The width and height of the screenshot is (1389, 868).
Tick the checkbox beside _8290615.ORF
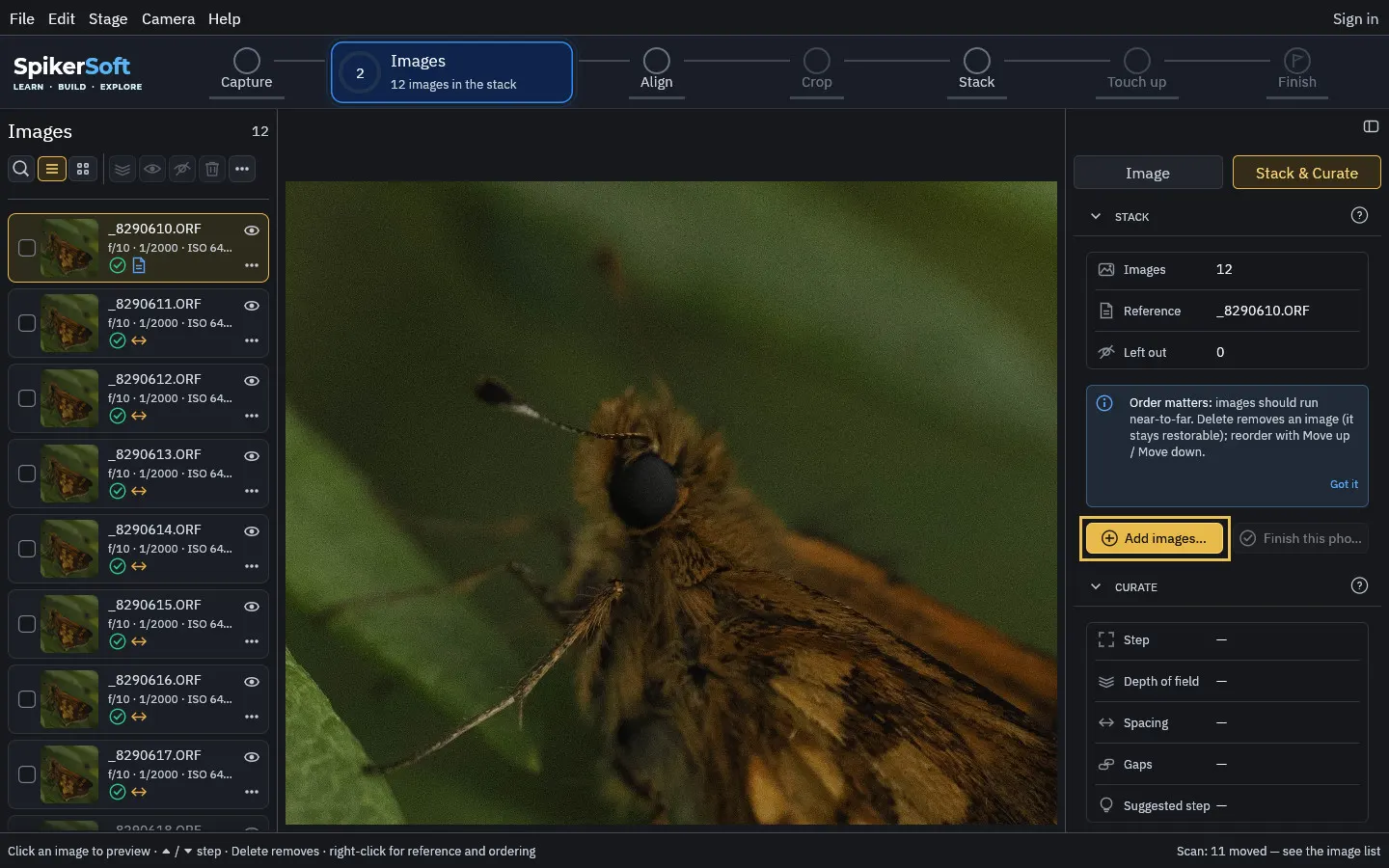(27, 624)
